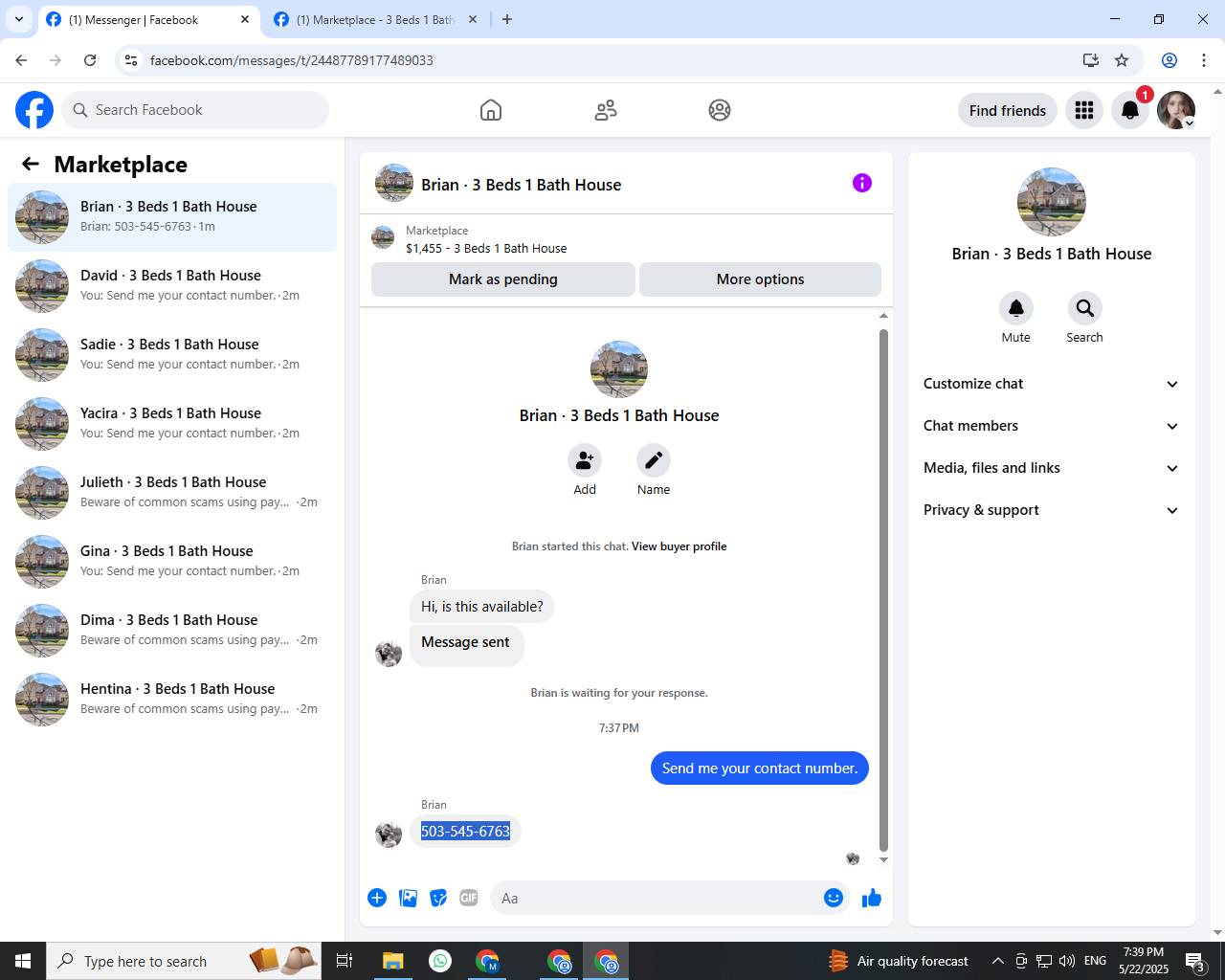1225x980 pixels.
Task: Open a new browser tab
Action: click(507, 19)
